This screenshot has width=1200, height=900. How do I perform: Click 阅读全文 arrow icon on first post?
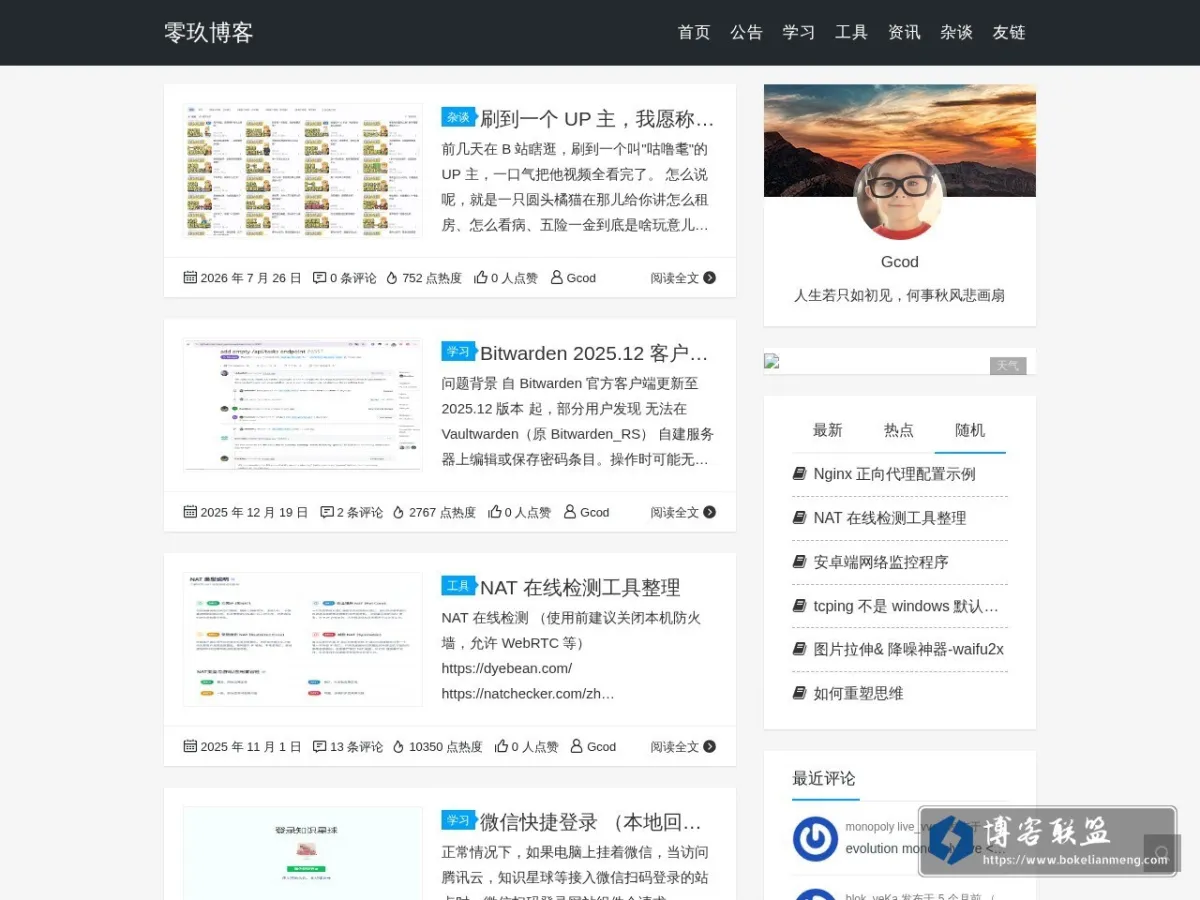coord(710,278)
